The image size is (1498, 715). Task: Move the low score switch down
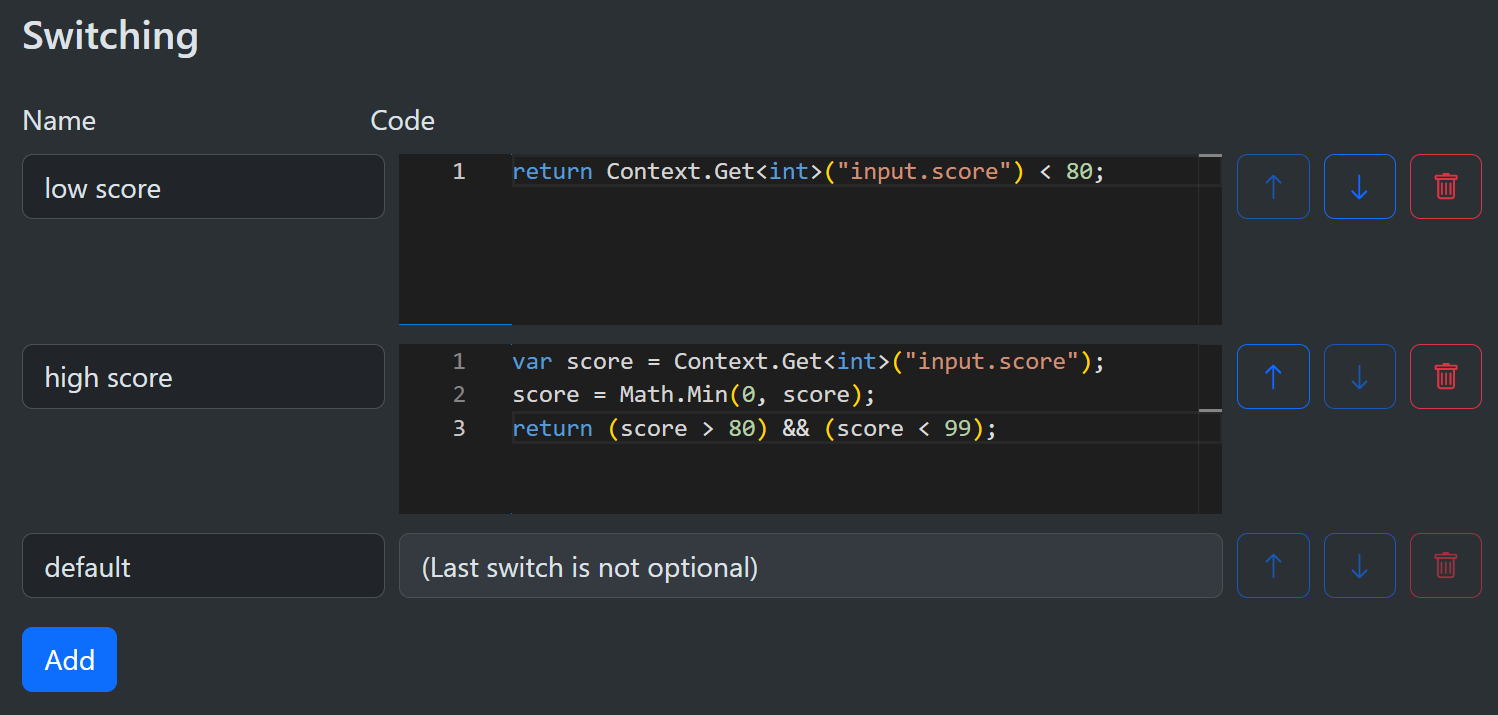[x=1359, y=187]
